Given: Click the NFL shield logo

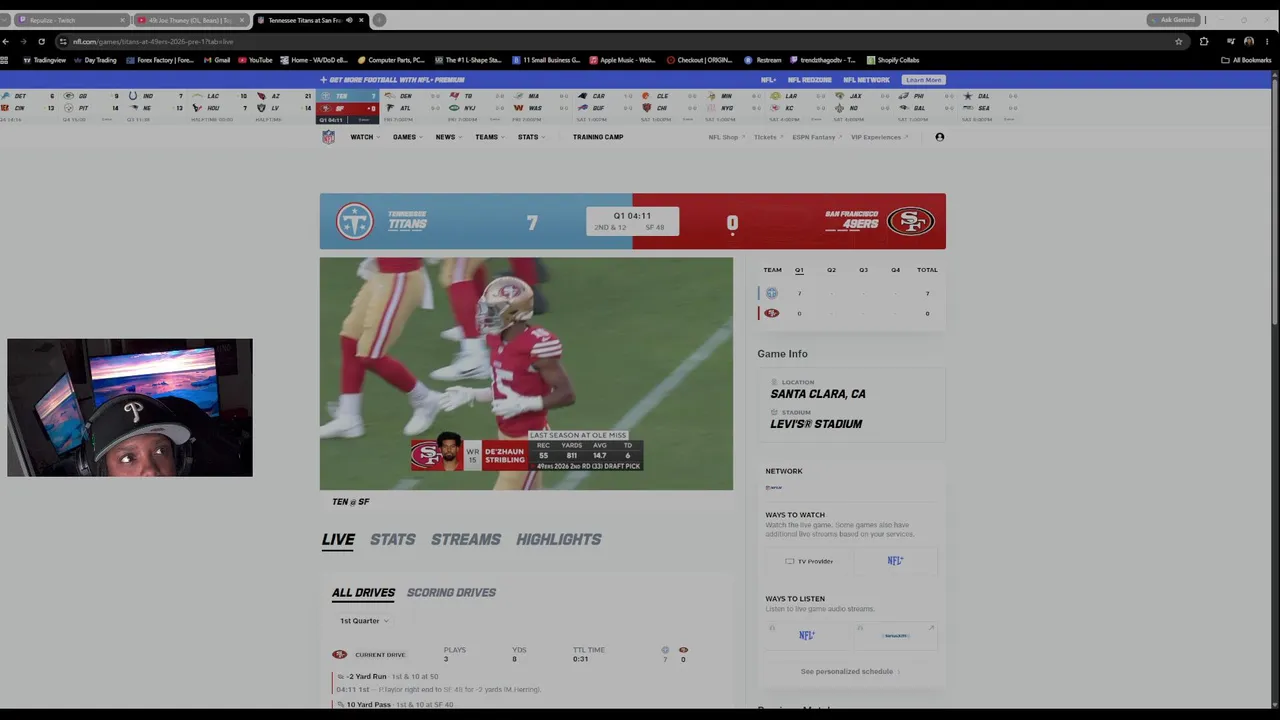Looking at the screenshot, I should (328, 137).
